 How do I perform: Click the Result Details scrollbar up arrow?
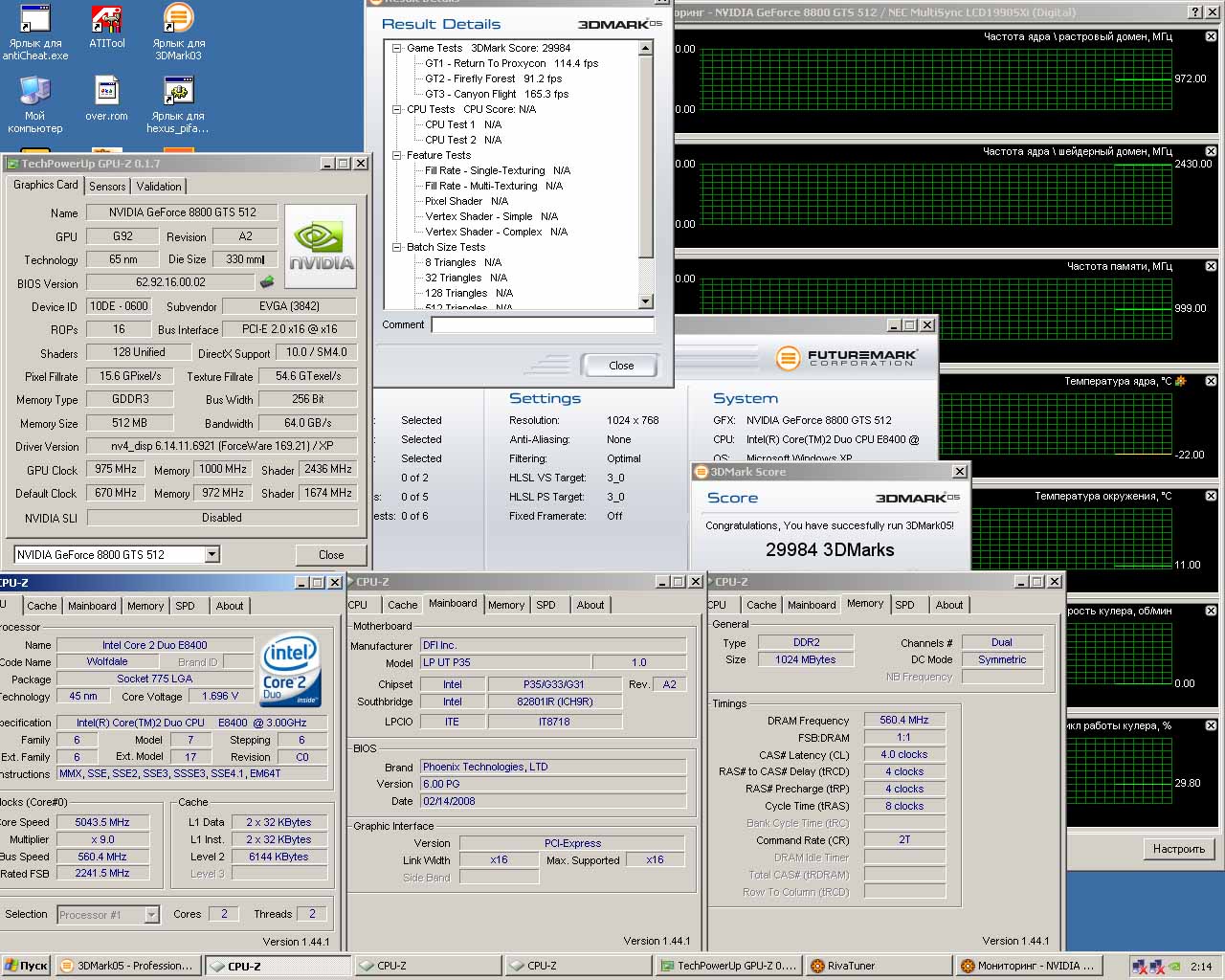pyautogui.click(x=646, y=48)
